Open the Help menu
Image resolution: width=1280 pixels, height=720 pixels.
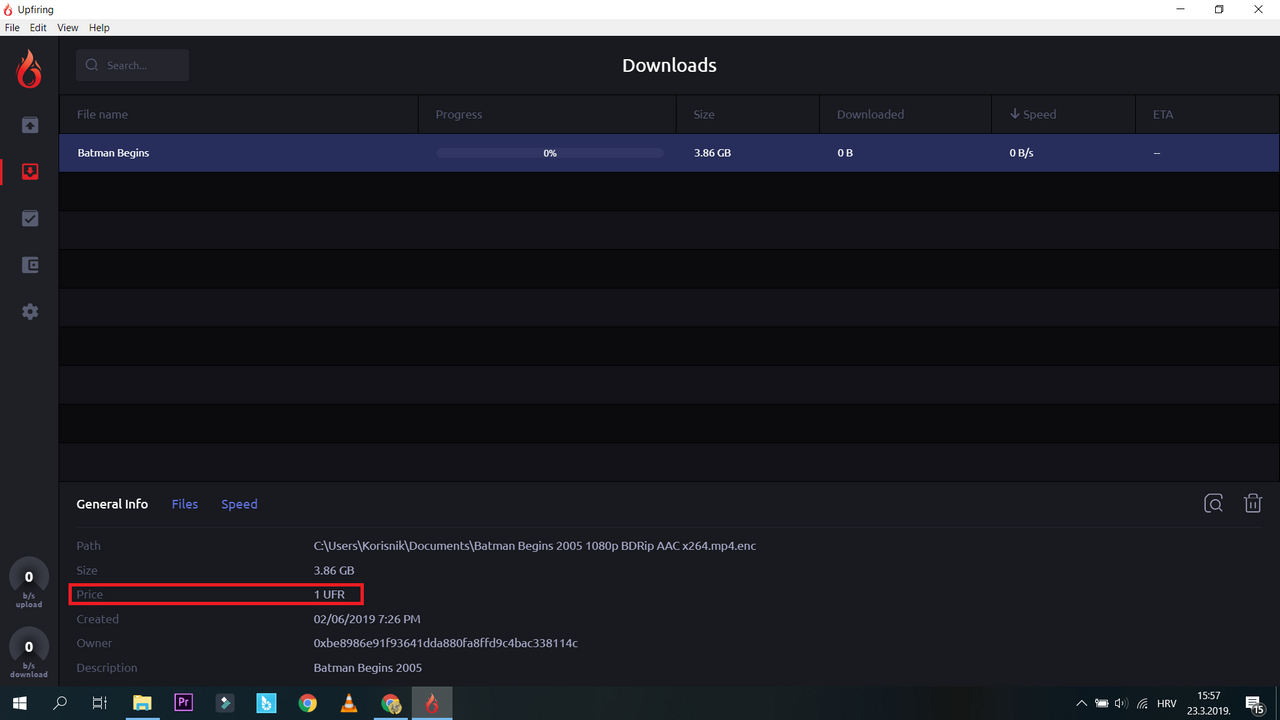pyautogui.click(x=99, y=28)
